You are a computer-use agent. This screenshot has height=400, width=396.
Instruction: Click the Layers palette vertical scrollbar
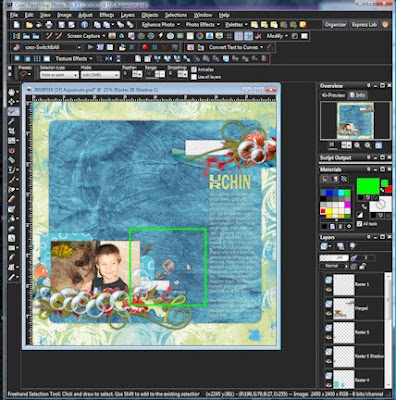388,330
